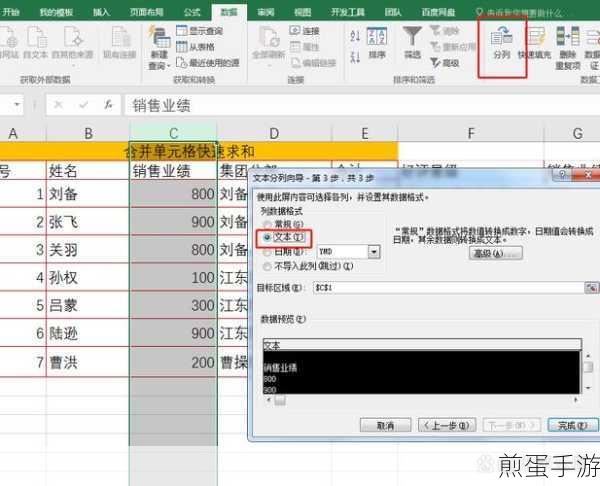The width and height of the screenshot is (600, 486).
Task: Select the column C header
Action: point(173,133)
